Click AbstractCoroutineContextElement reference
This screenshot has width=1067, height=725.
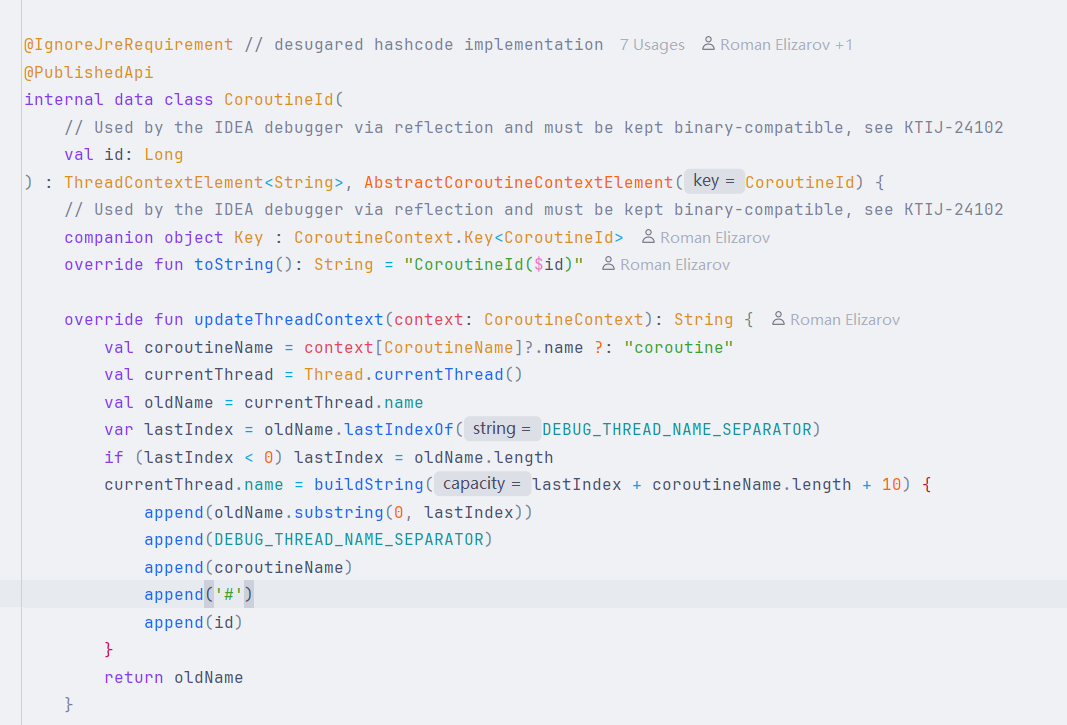click(519, 182)
